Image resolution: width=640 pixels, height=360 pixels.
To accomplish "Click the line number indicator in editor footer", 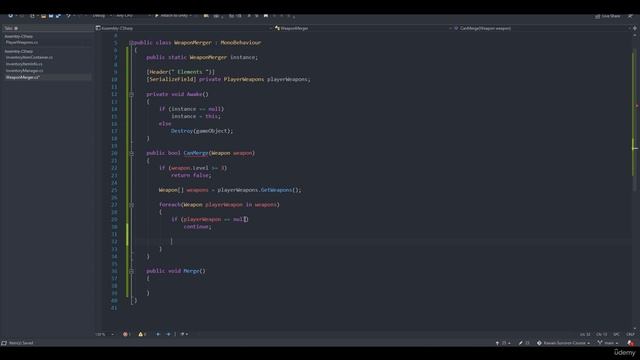I will 585,335.
